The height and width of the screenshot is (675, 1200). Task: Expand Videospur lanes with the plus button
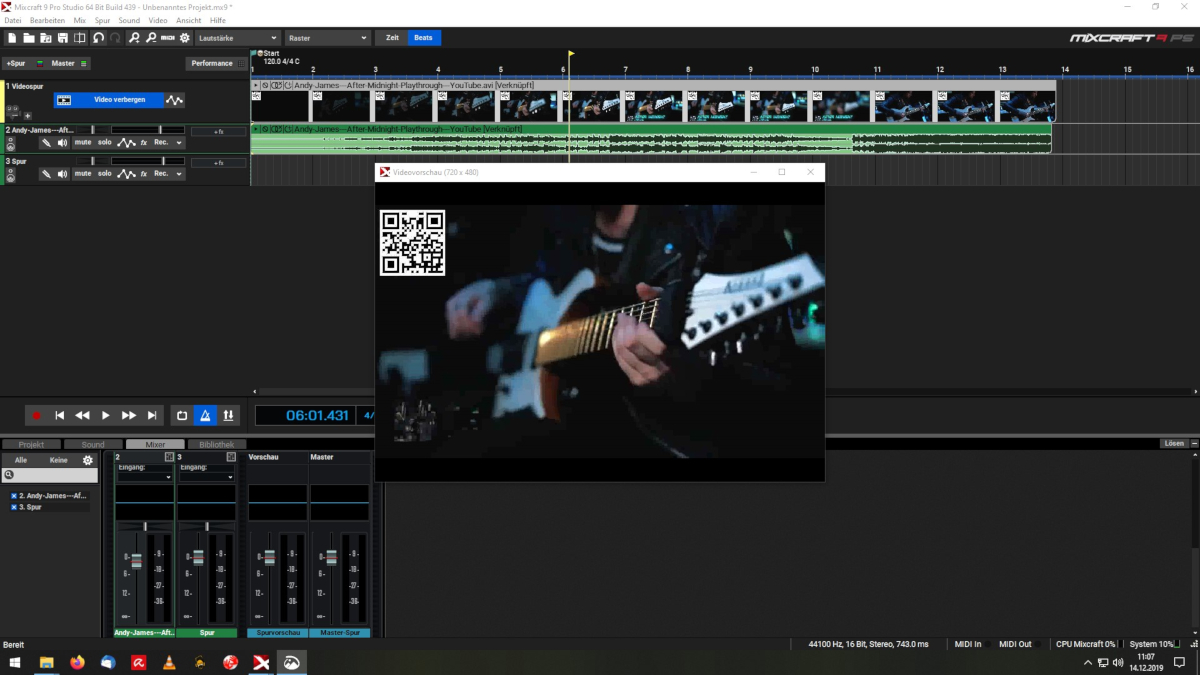click(x=27, y=116)
